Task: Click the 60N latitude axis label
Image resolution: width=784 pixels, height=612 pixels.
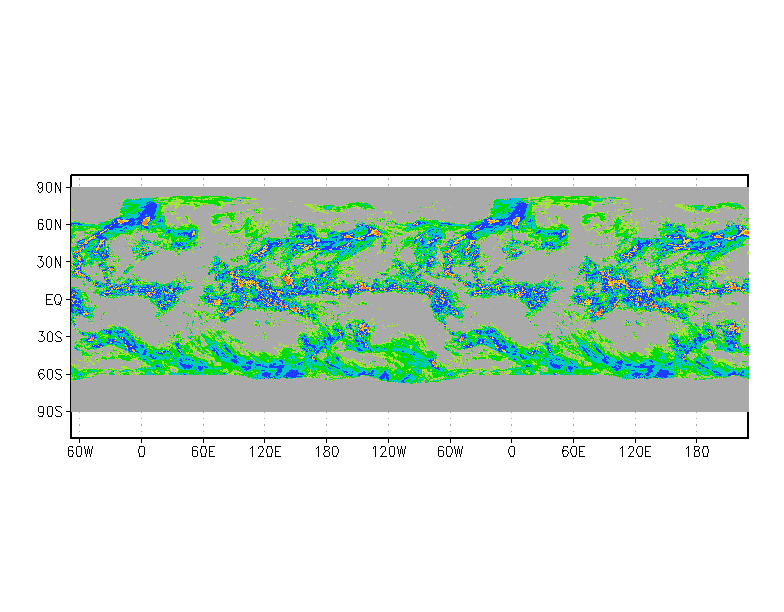Action: 50,225
